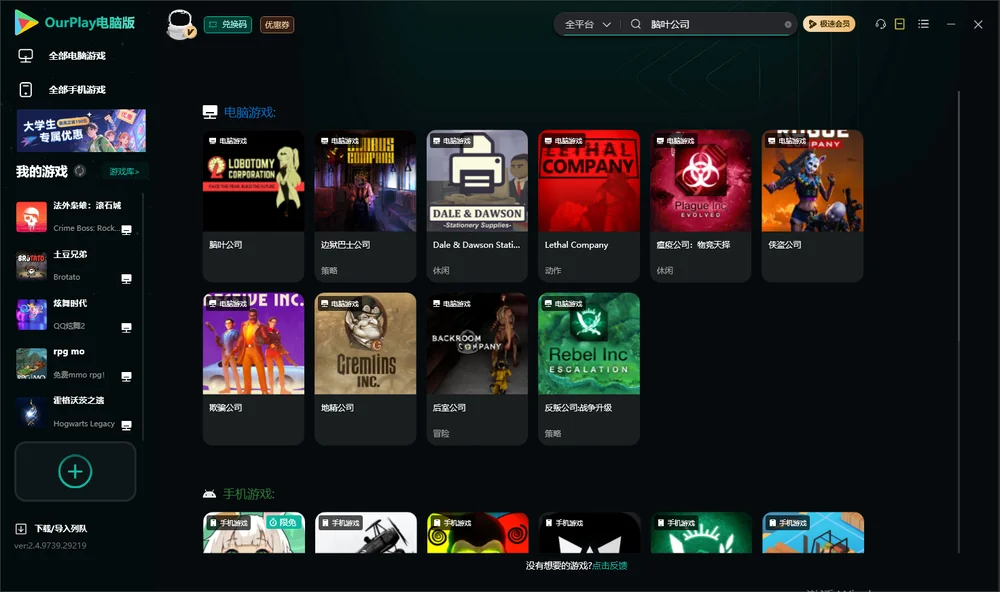Image resolution: width=1000 pixels, height=592 pixels.
Task: Open the 欺骗公司 Deceive Inc card
Action: (x=253, y=369)
